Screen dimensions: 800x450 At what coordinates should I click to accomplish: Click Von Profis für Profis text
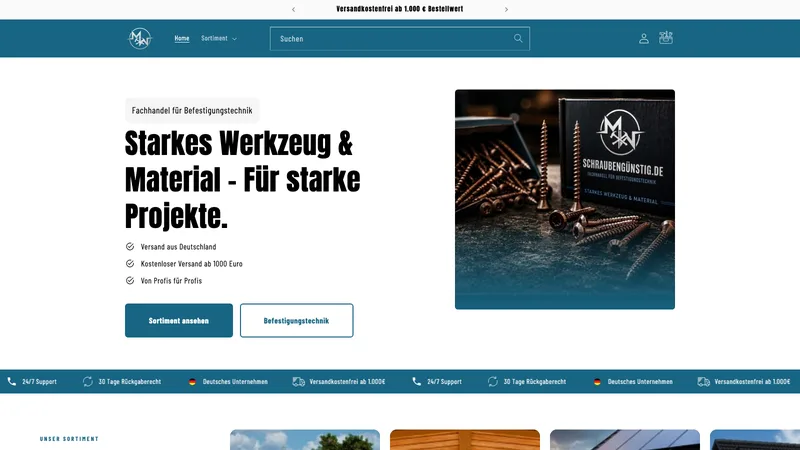[171, 281]
